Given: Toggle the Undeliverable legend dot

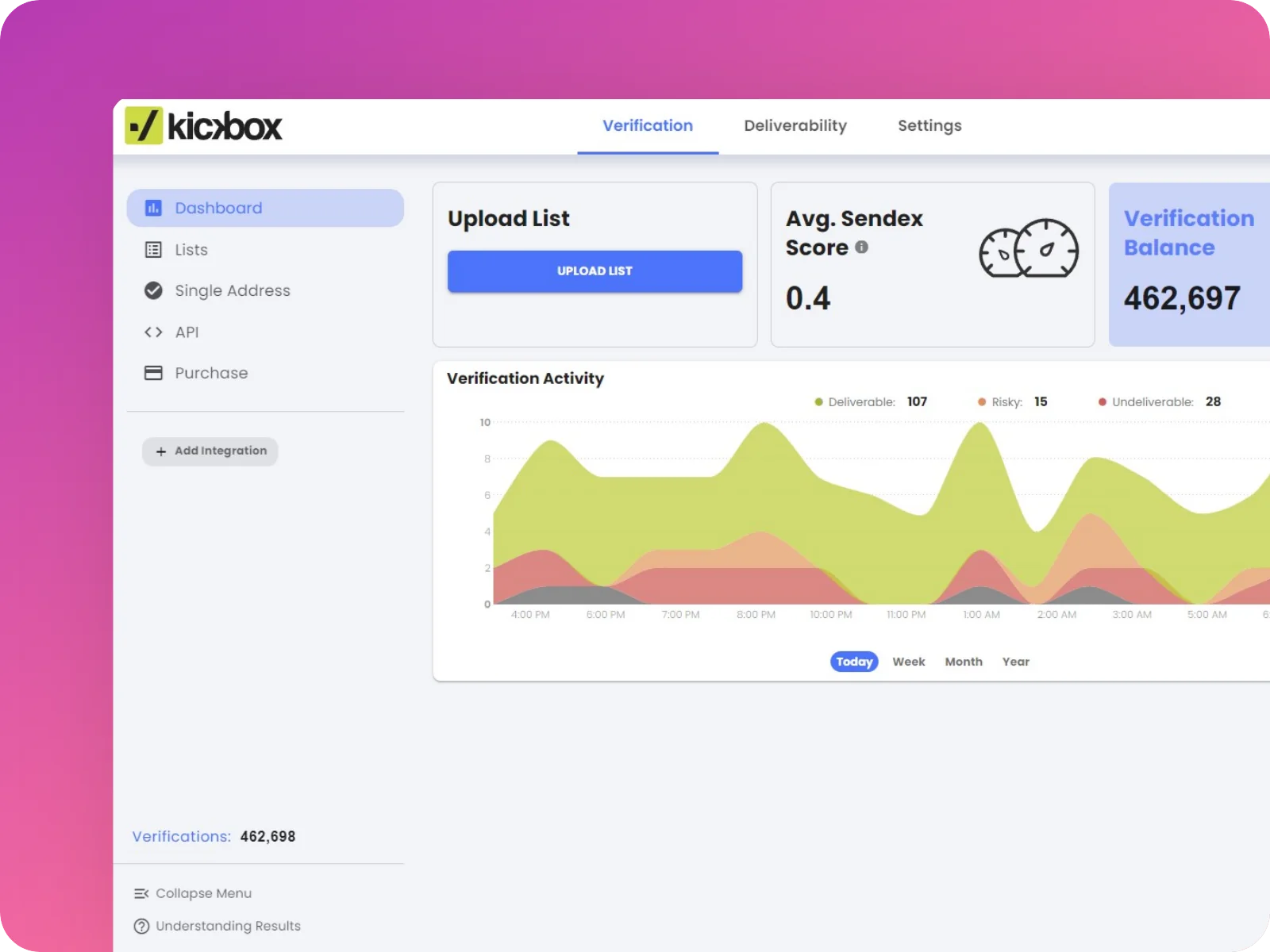Looking at the screenshot, I should pyautogui.click(x=1103, y=402).
